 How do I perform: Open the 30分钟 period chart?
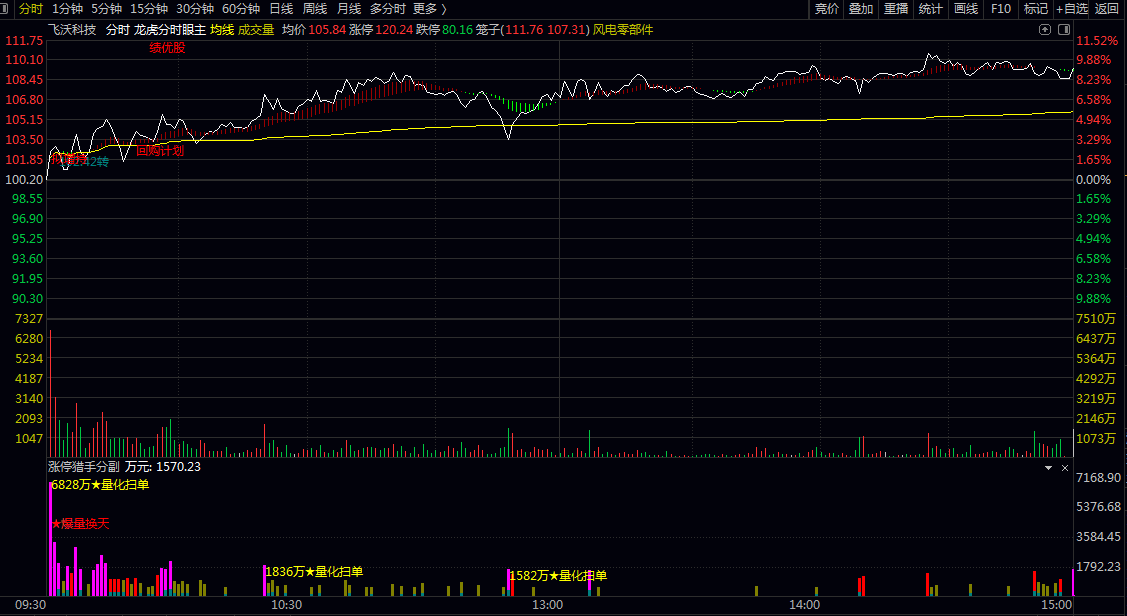pos(195,9)
